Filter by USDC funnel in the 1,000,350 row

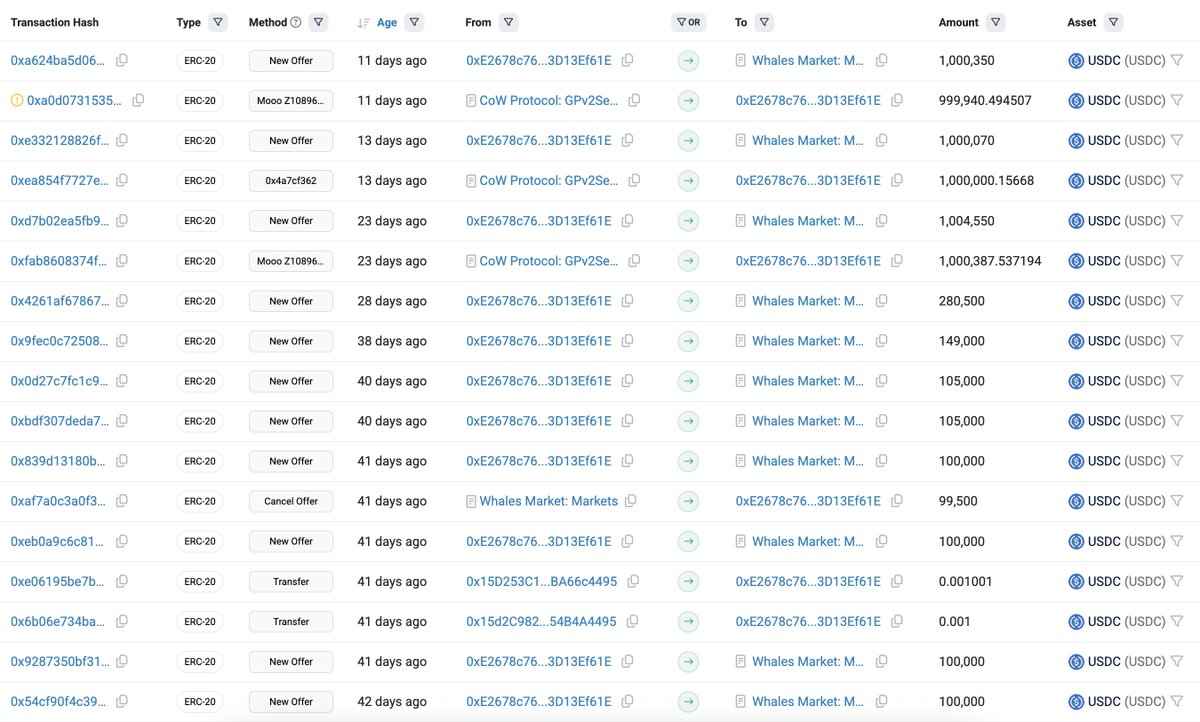(1176, 61)
